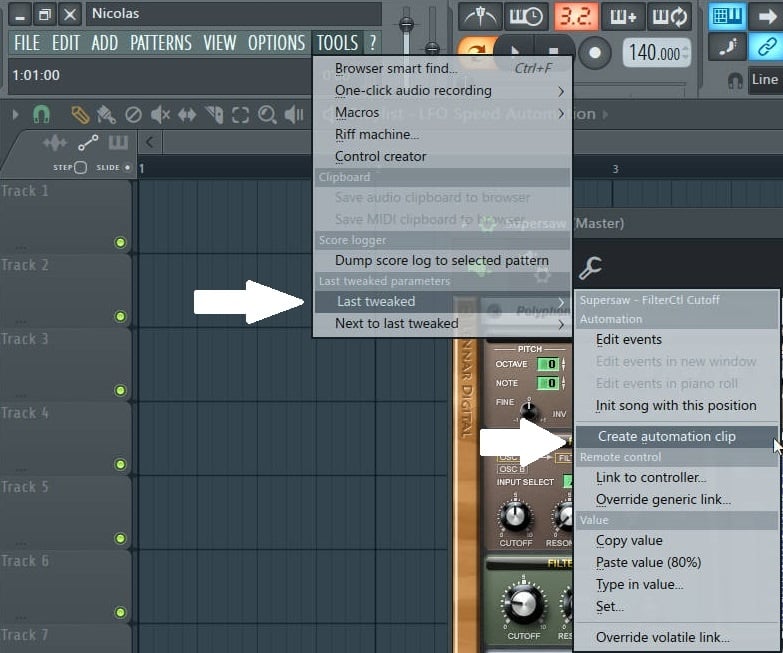Mute Track 4 with its green light
783x653 pixels.
click(x=120, y=464)
